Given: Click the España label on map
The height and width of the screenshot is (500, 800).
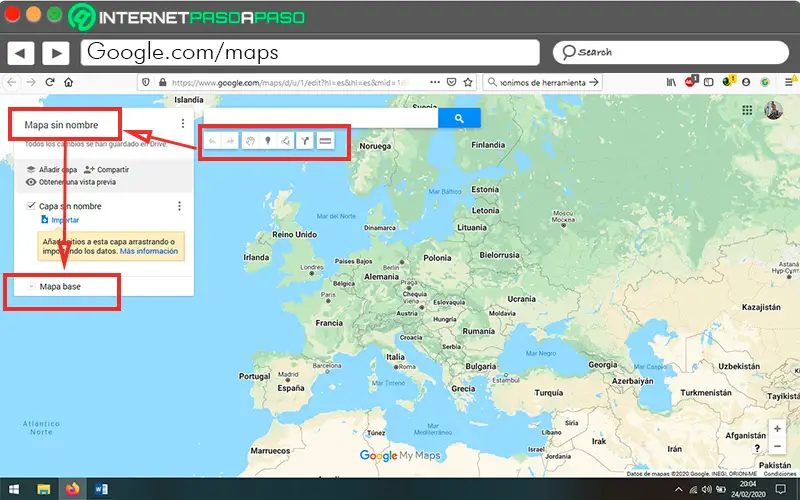Looking at the screenshot, I should coord(291,388).
